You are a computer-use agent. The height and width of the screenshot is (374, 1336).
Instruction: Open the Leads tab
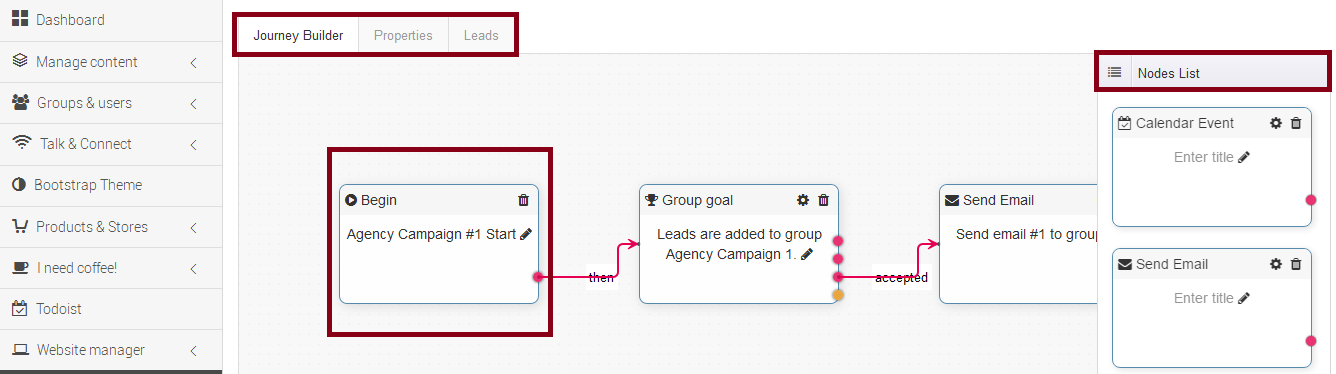[481, 35]
